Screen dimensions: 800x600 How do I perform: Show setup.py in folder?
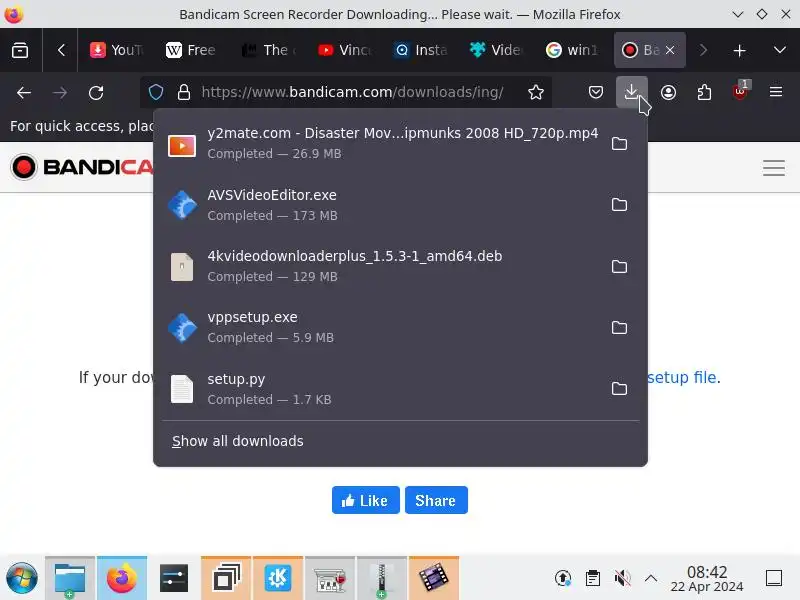point(619,389)
